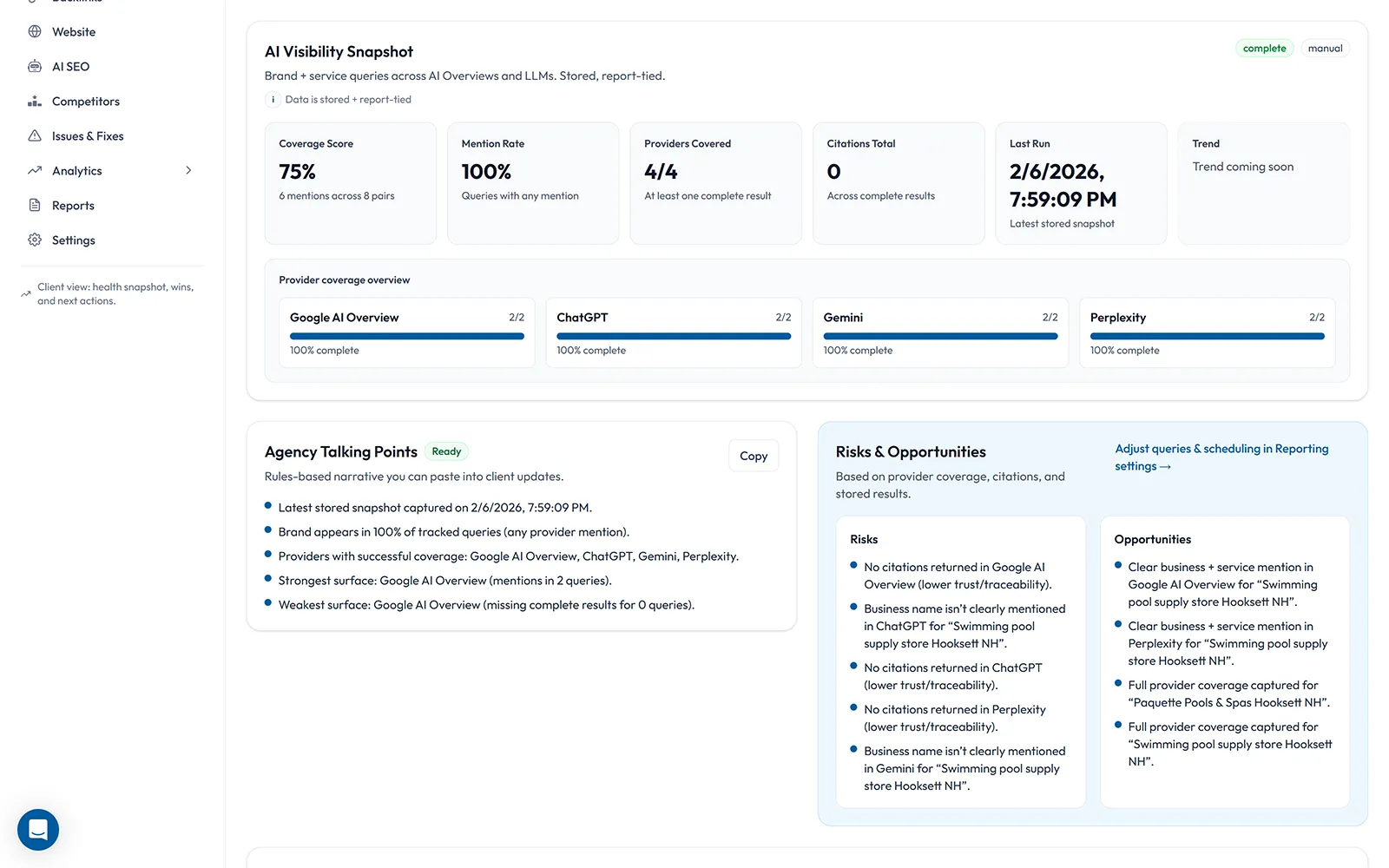Click the Reports document icon

pos(35,205)
